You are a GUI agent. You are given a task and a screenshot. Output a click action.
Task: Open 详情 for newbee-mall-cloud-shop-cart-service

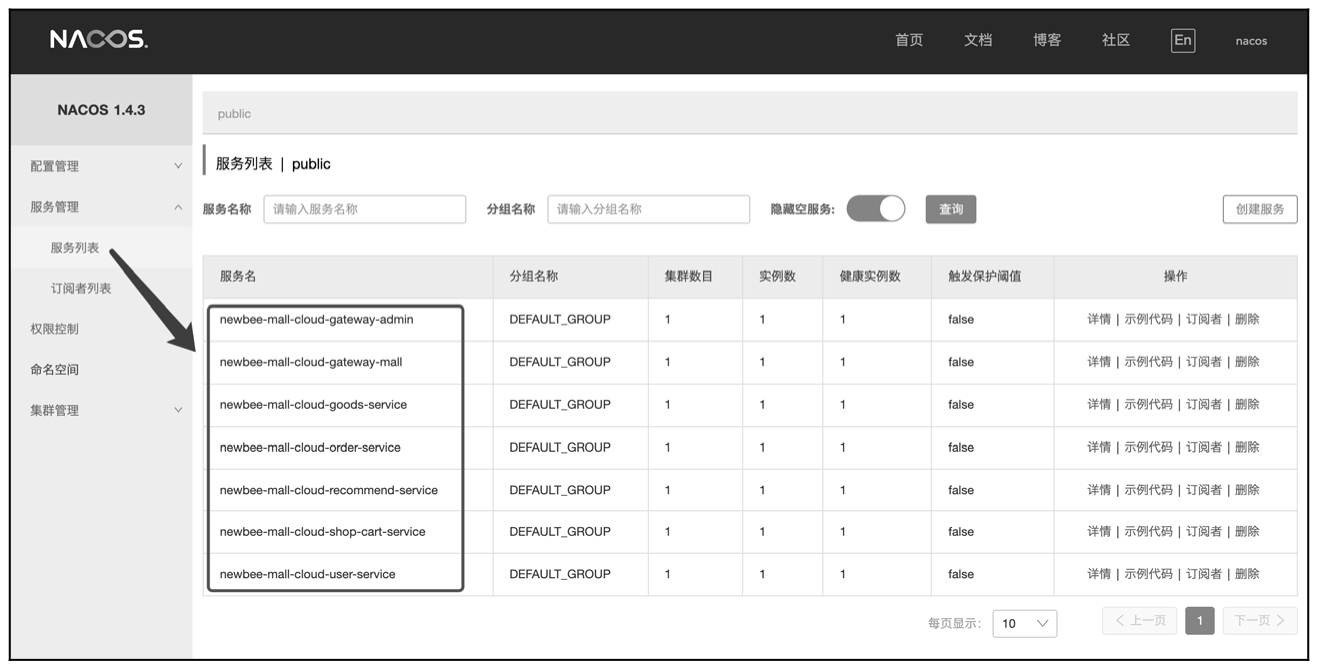[x=1099, y=531]
